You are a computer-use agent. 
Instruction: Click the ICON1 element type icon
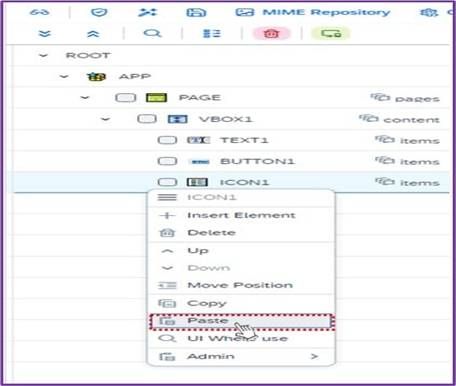pyautogui.click(x=197, y=182)
